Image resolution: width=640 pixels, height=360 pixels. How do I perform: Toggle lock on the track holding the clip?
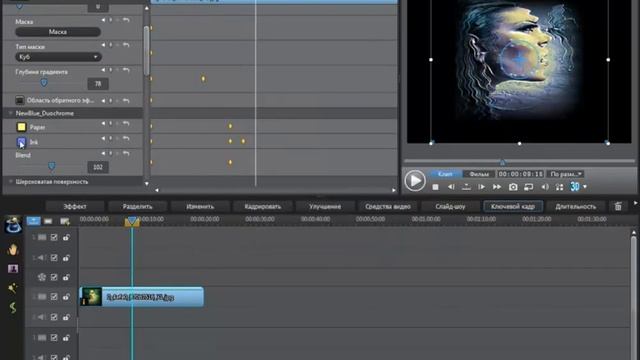click(x=66, y=297)
